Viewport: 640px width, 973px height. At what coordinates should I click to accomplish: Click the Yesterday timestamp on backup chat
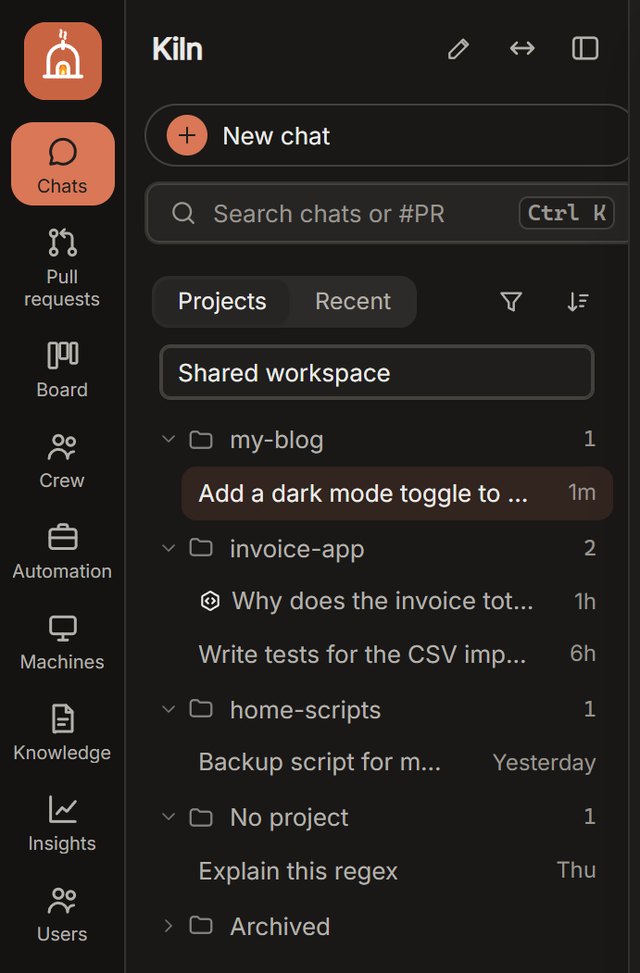coord(544,763)
